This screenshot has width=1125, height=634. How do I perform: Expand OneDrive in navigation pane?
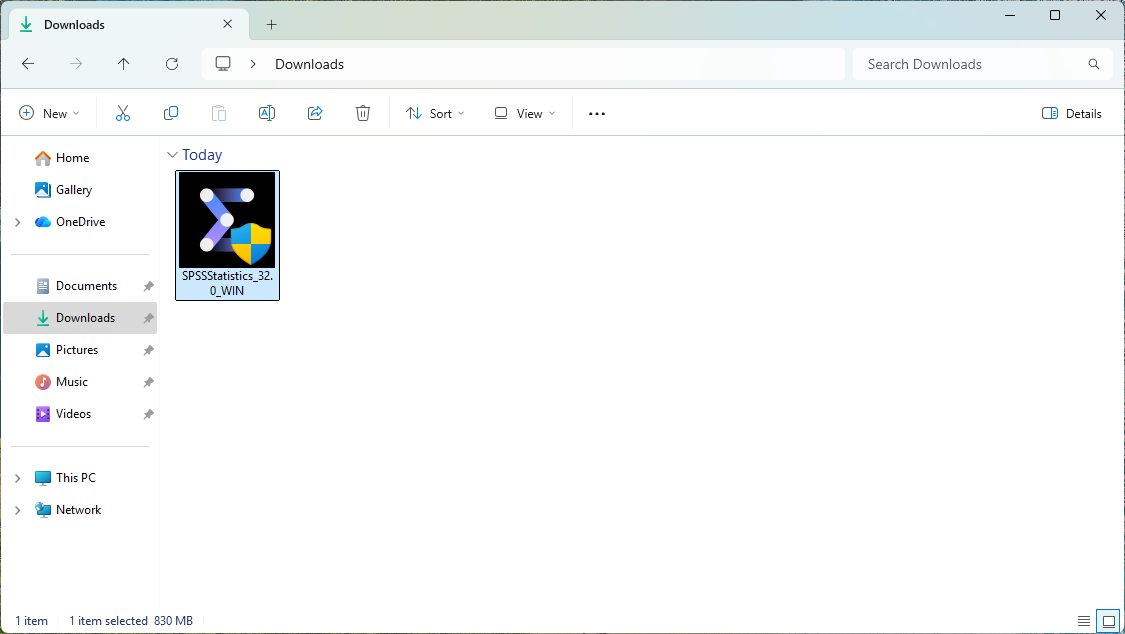pos(18,222)
